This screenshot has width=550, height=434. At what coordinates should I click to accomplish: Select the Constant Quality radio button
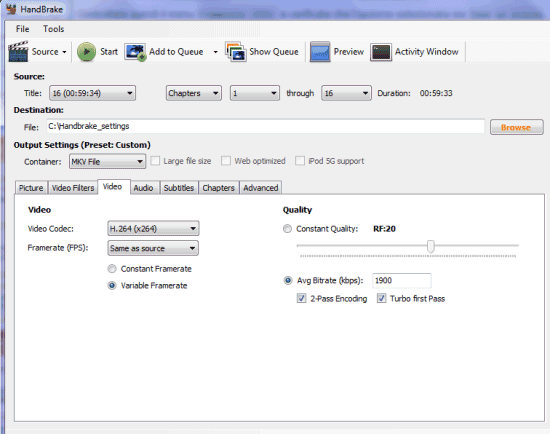click(x=287, y=229)
